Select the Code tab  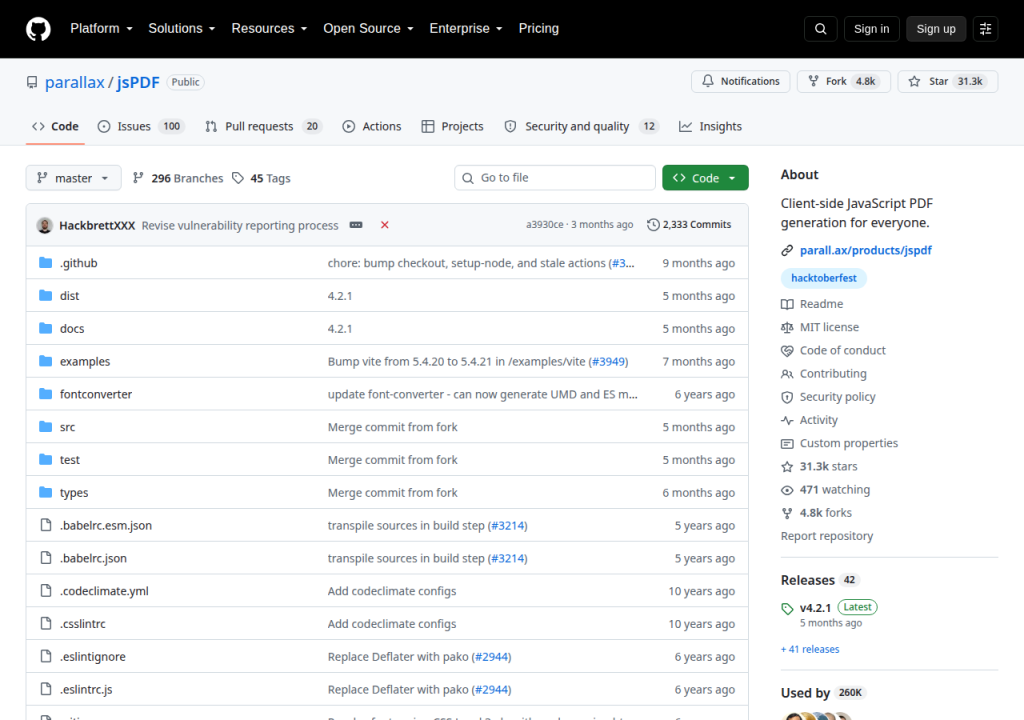(56, 126)
